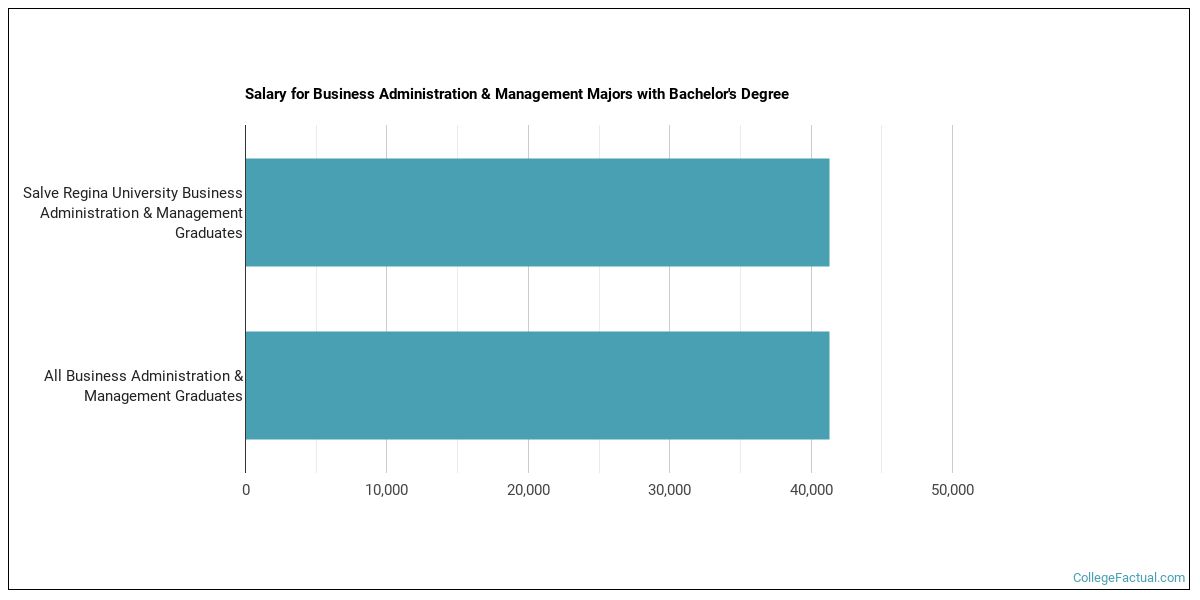Click the 50,000 axis label
The width and height of the screenshot is (1200, 600).
point(952,490)
